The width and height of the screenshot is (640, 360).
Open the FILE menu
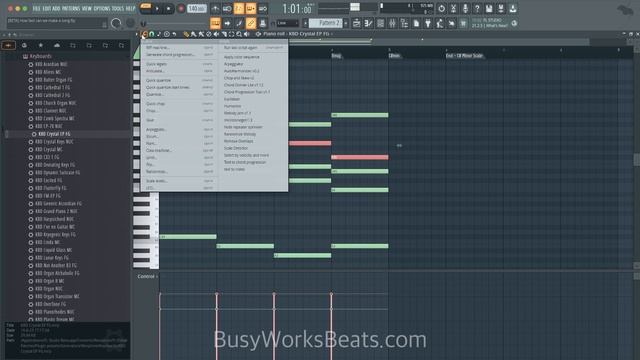coord(36,9)
